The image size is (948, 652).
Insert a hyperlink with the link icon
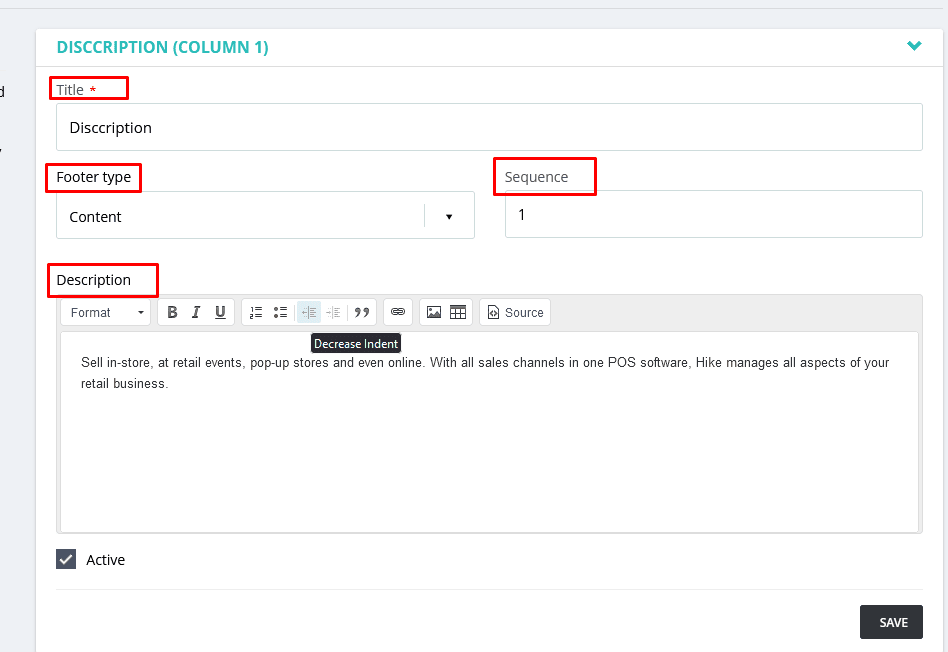coord(397,312)
